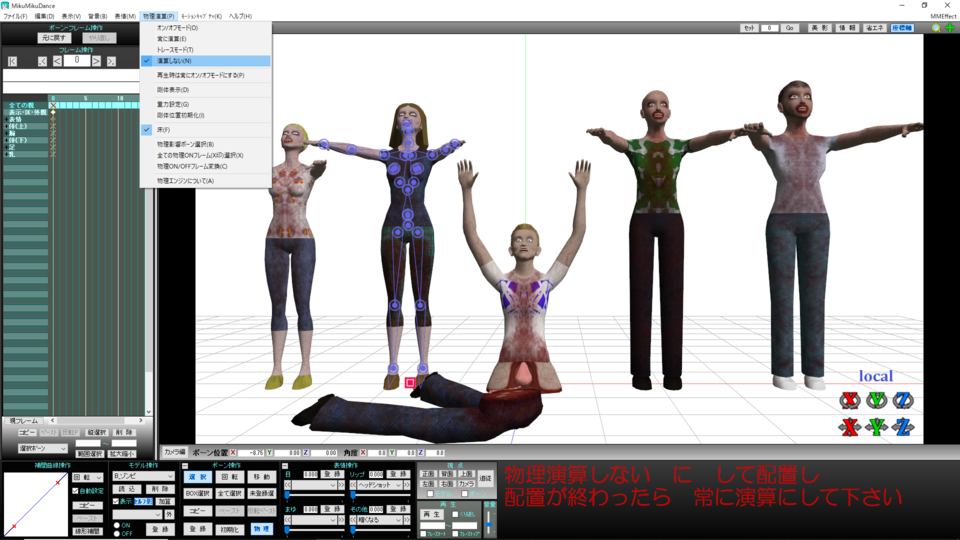960x540 pixels.
Task: Click the 再生 play button
Action: (x=432, y=514)
